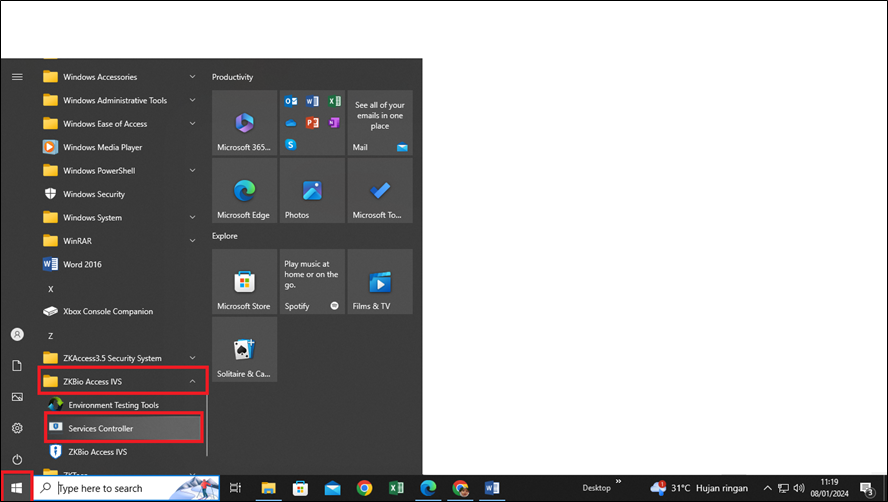Expand the Start menu hamburger navigation

pos(17,77)
